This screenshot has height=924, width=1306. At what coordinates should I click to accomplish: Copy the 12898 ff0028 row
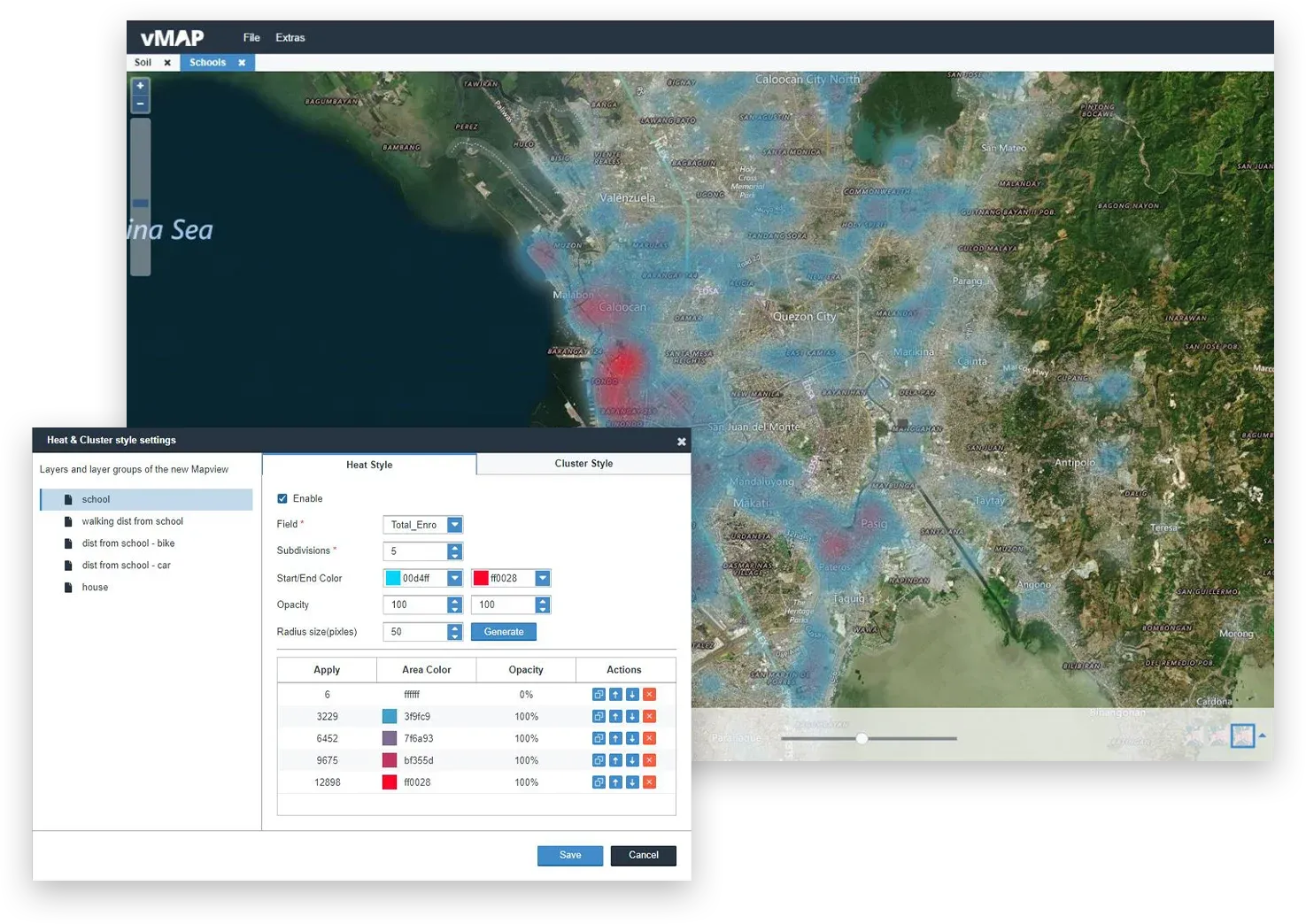coord(599,782)
